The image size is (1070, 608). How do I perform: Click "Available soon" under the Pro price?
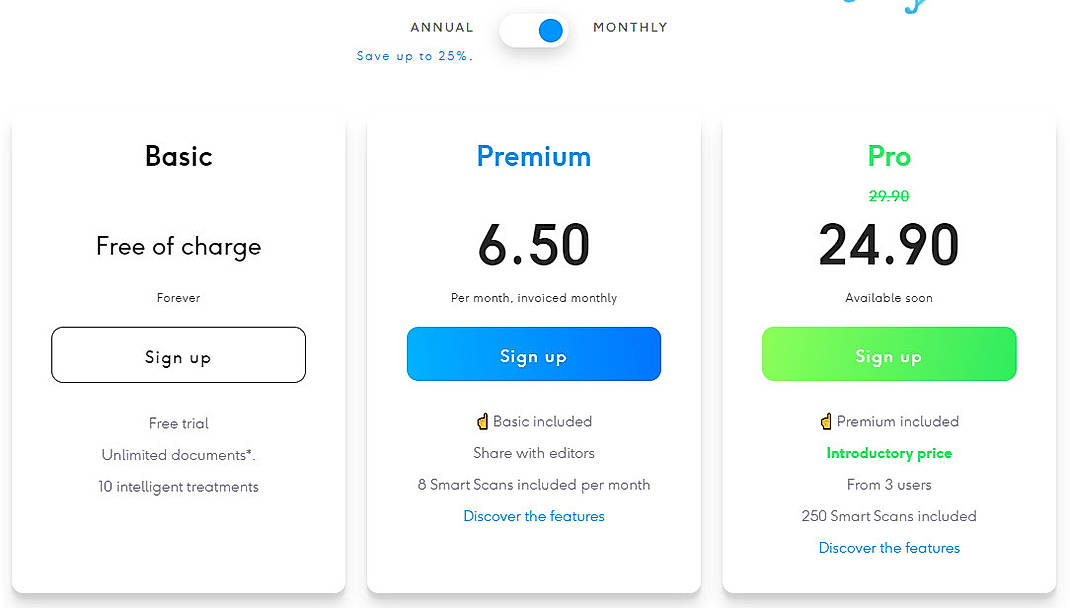[888, 297]
